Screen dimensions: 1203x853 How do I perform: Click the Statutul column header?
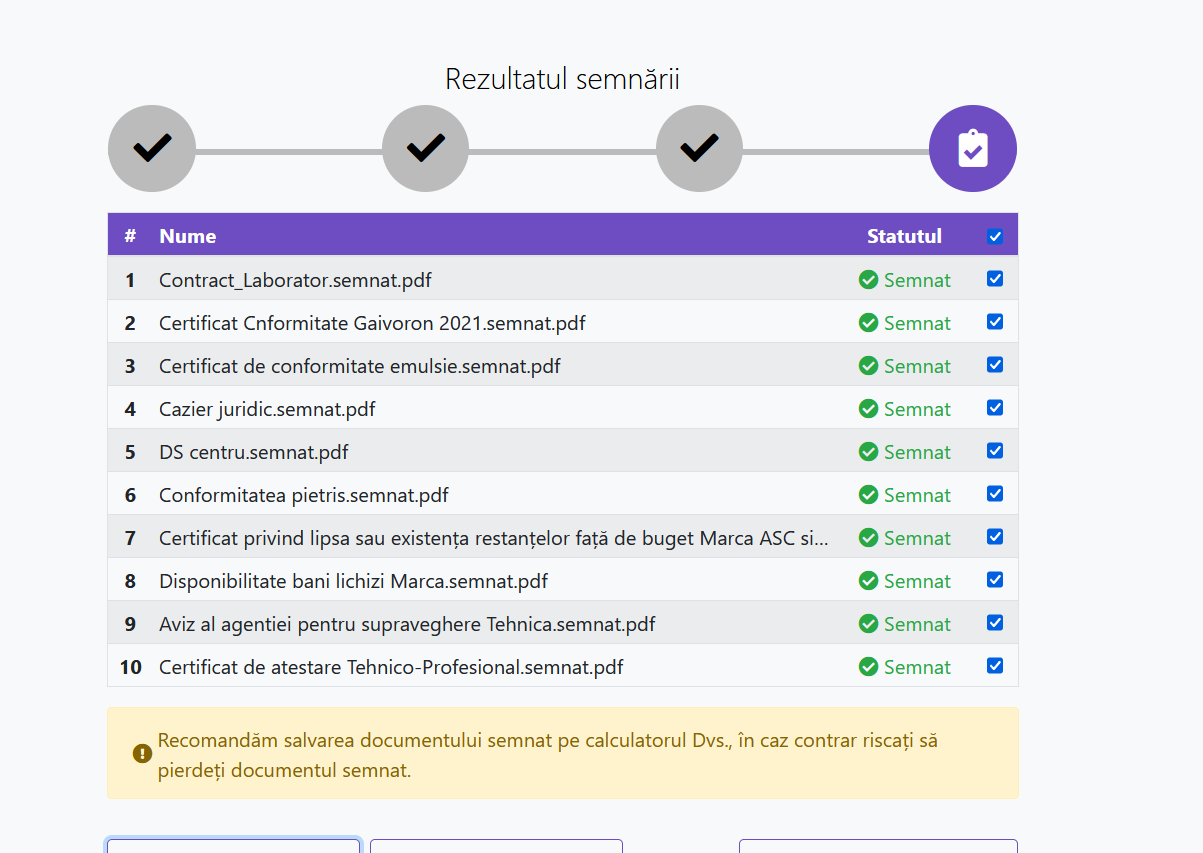click(x=904, y=236)
